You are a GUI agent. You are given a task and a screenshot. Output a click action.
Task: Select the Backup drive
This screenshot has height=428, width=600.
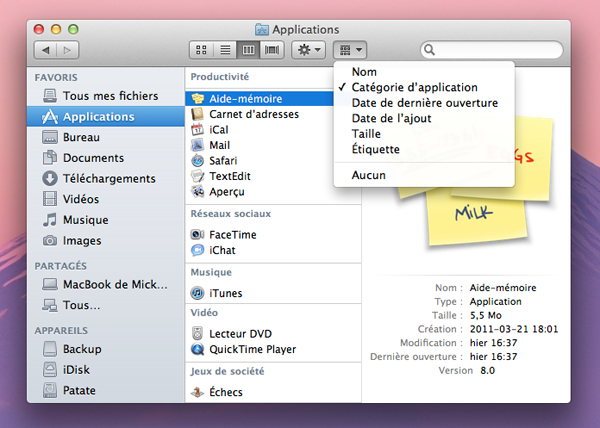pos(106,349)
